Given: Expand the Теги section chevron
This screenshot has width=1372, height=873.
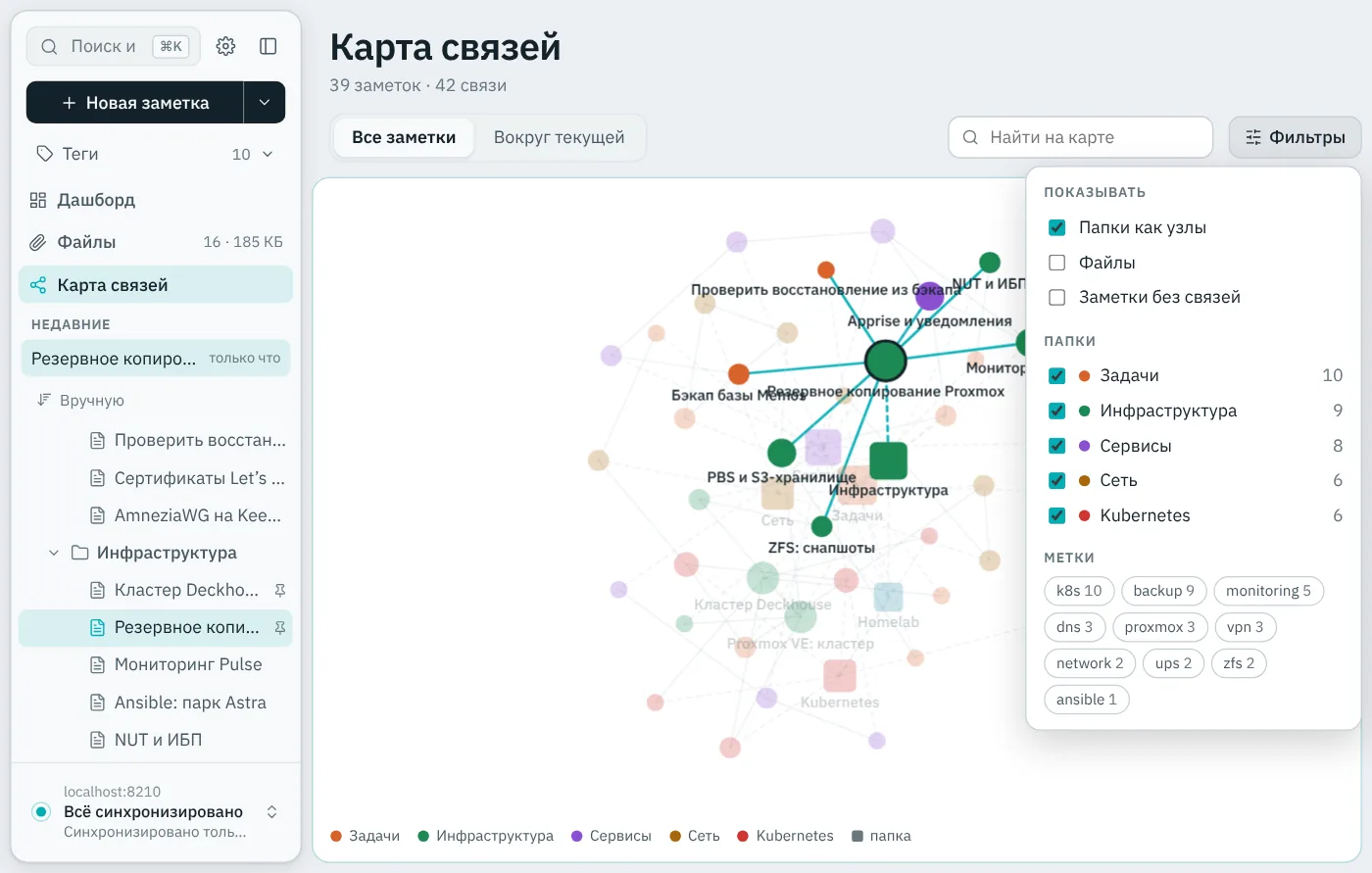Looking at the screenshot, I should [268, 154].
